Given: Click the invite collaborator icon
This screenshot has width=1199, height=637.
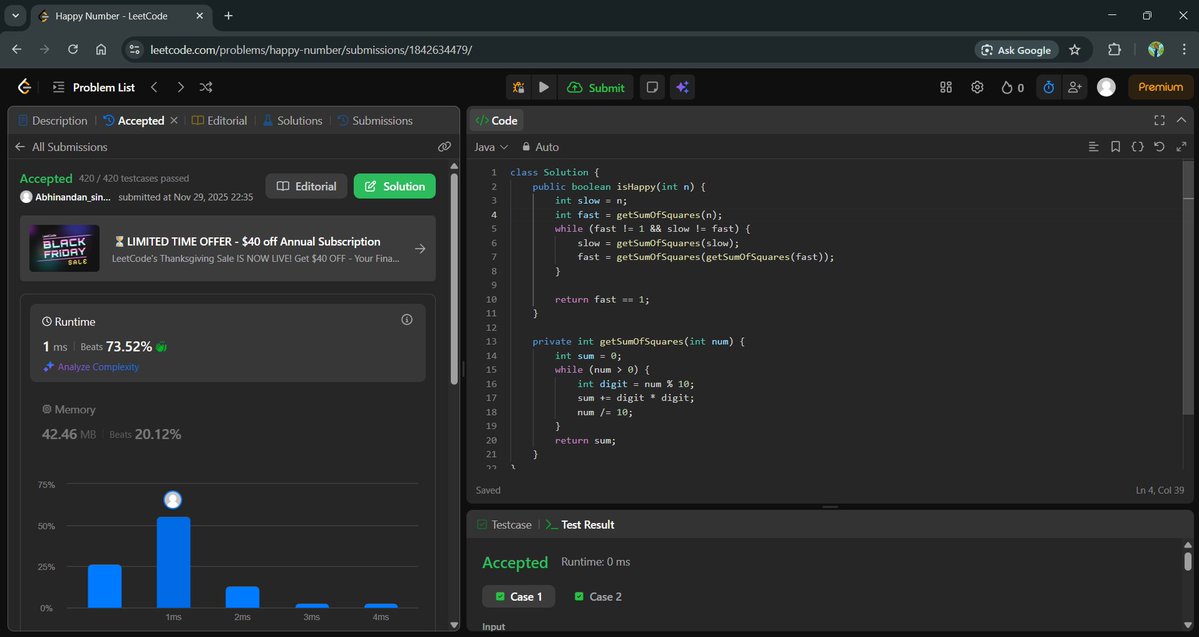Looking at the screenshot, I should [1074, 87].
